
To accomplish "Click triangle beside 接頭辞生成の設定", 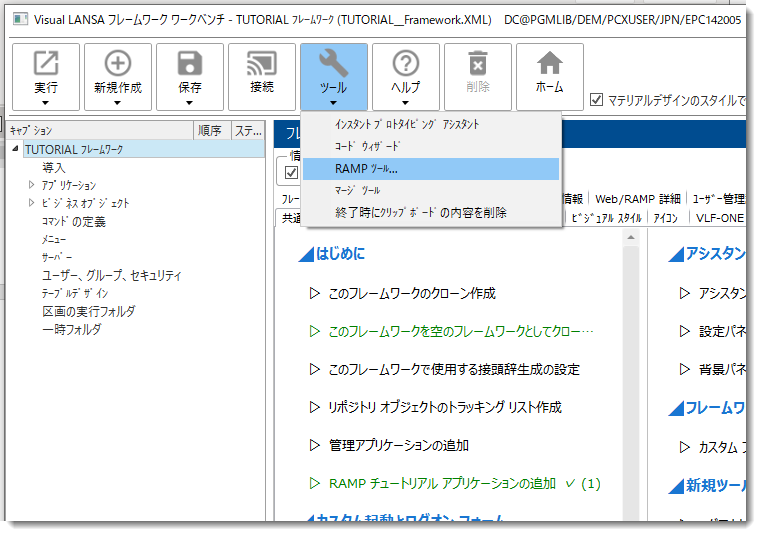I will tap(314, 369).
